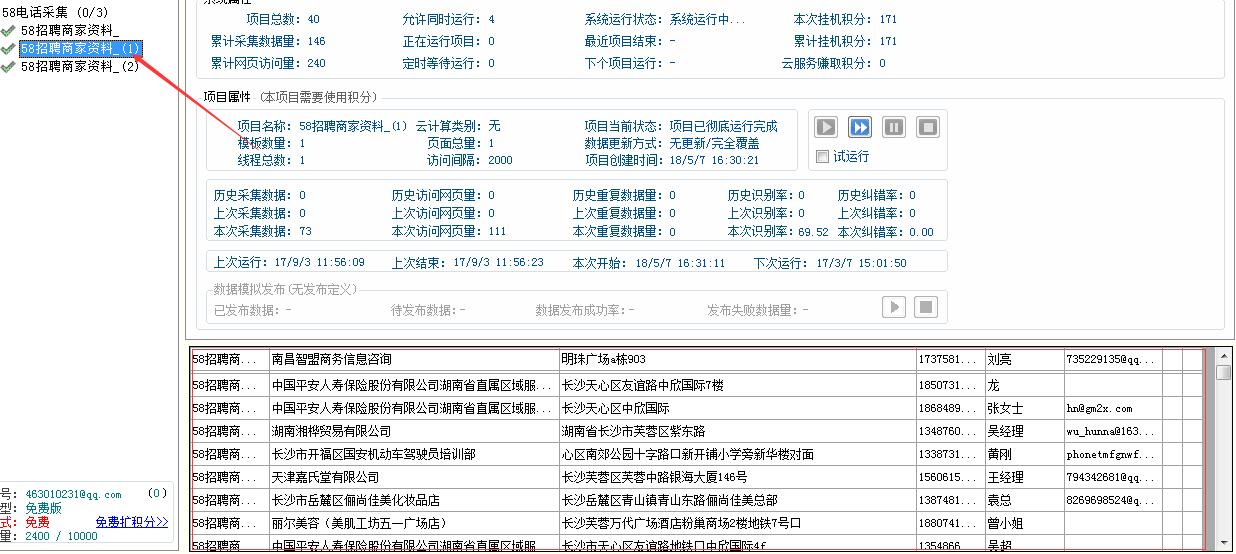
Task: Select the contact cell 曾小姐
Action: point(1024,523)
